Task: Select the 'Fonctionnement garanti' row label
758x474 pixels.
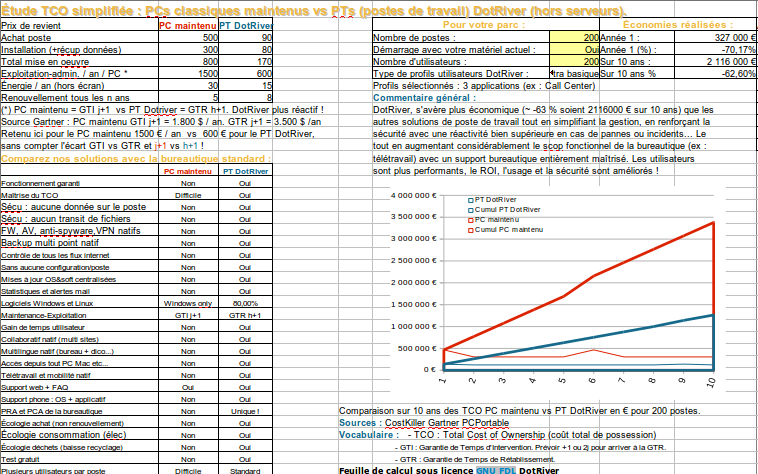Action: pos(79,183)
